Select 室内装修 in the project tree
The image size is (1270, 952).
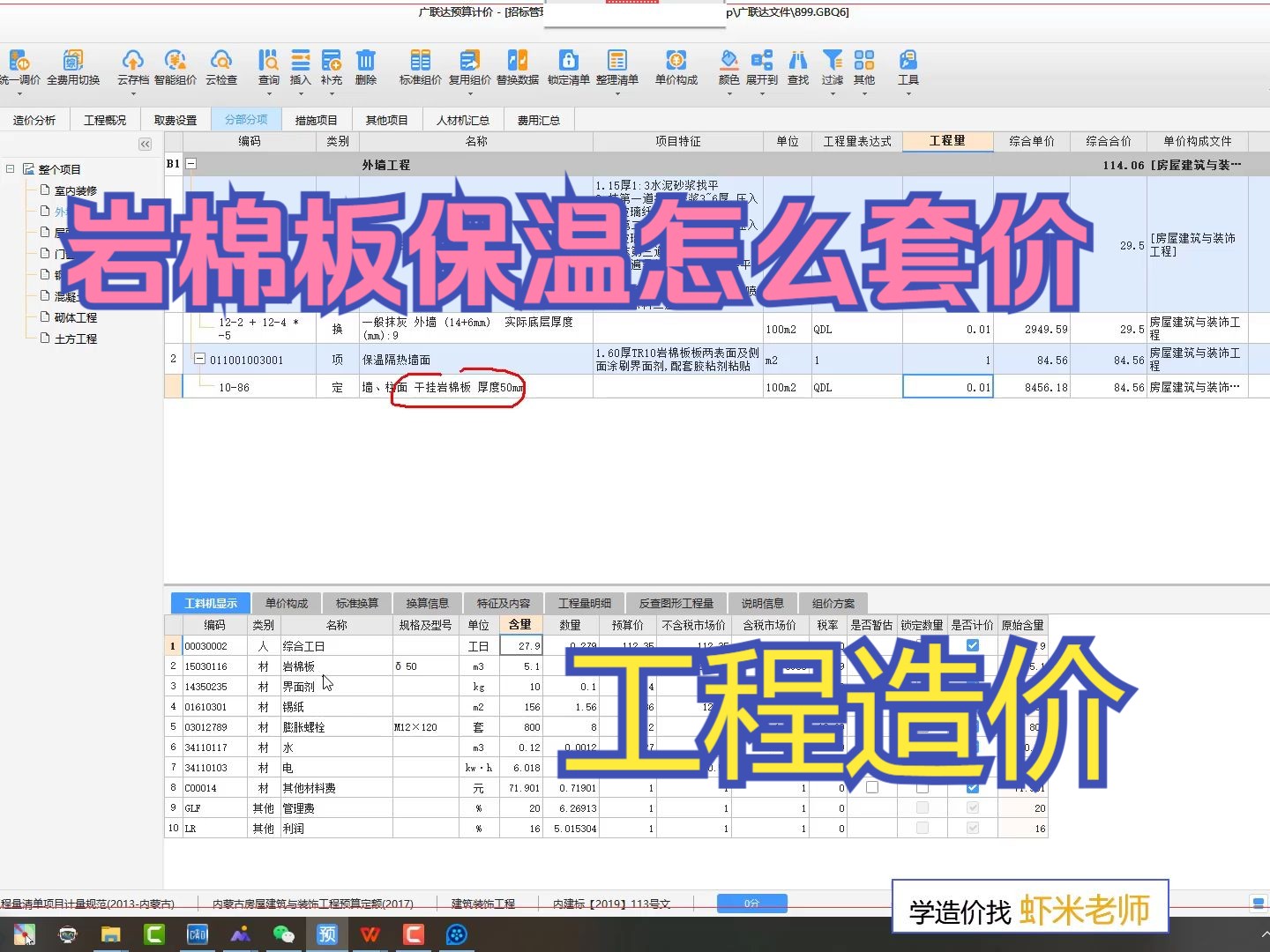(x=76, y=190)
